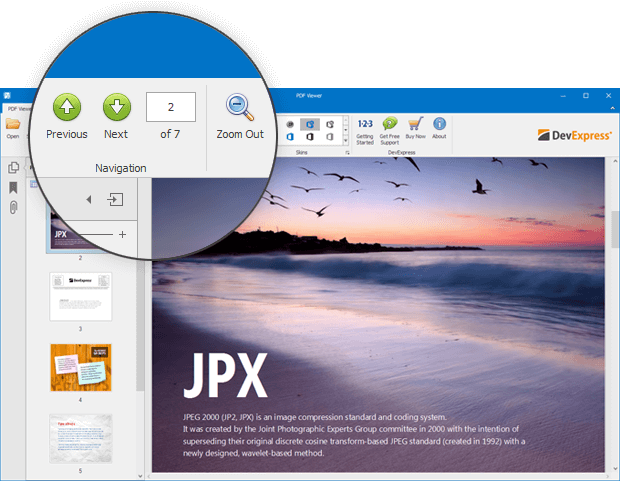Minimize the PDF Viewer window

[563, 96]
